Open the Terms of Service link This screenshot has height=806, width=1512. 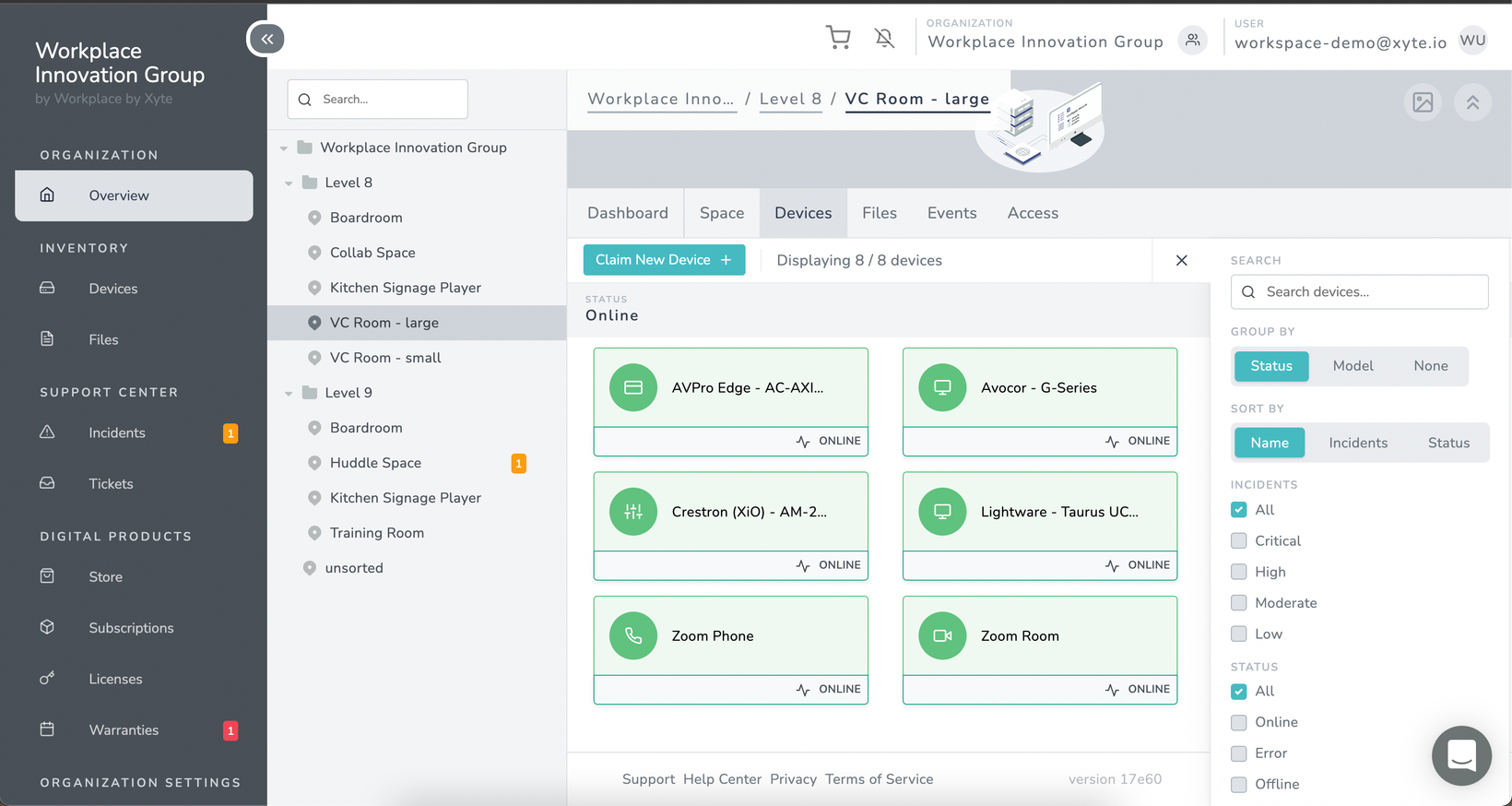(879, 779)
